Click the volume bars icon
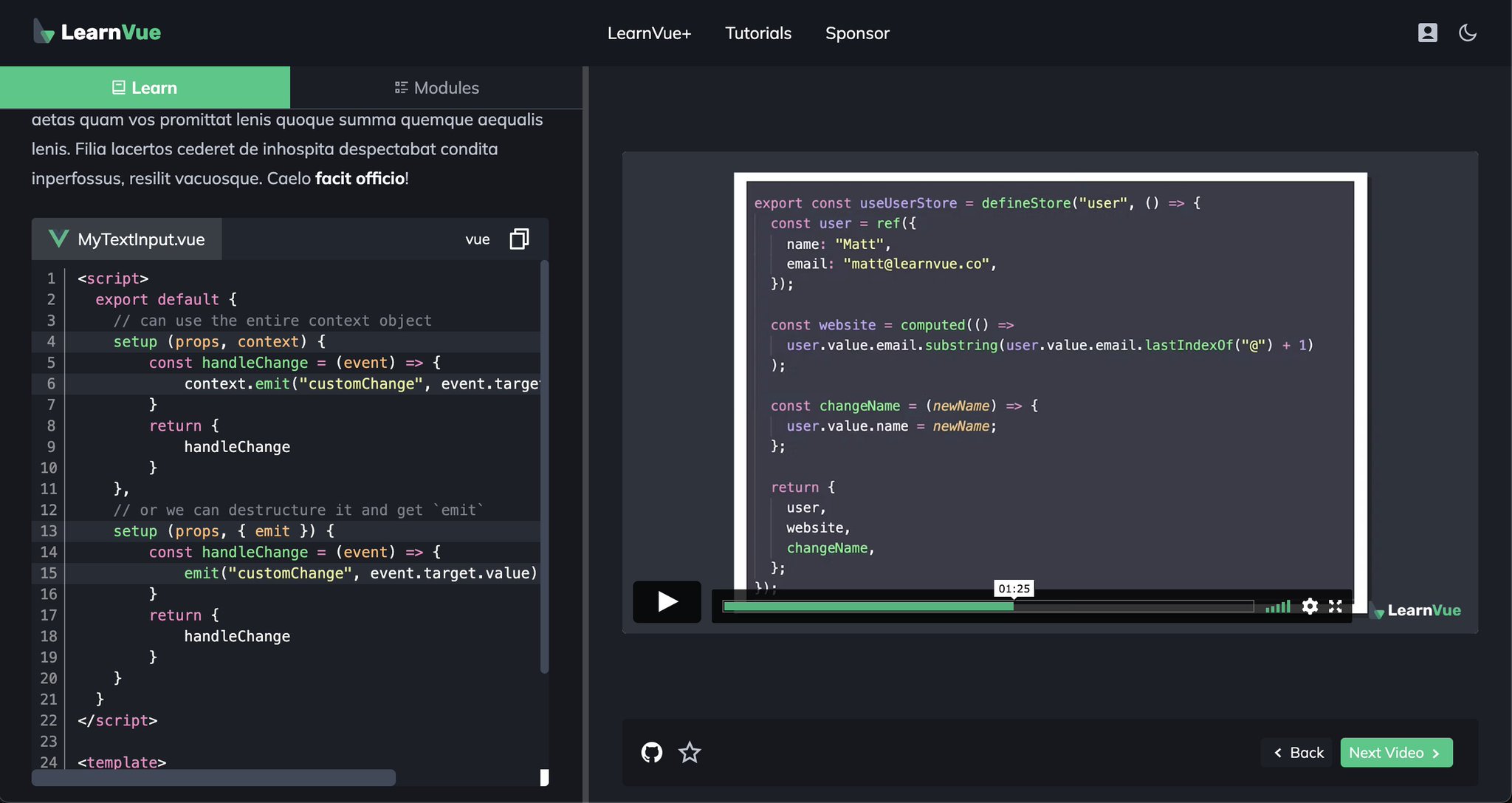The image size is (1512, 803). [x=1278, y=606]
